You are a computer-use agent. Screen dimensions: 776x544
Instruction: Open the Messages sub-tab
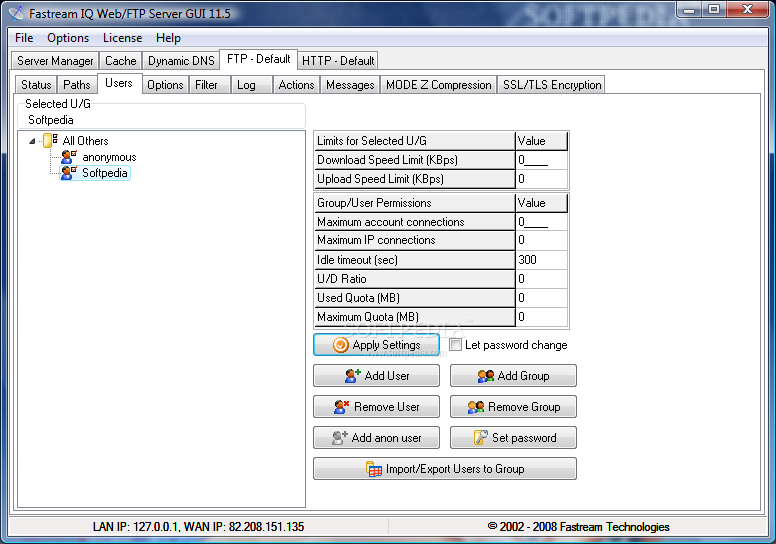click(350, 85)
